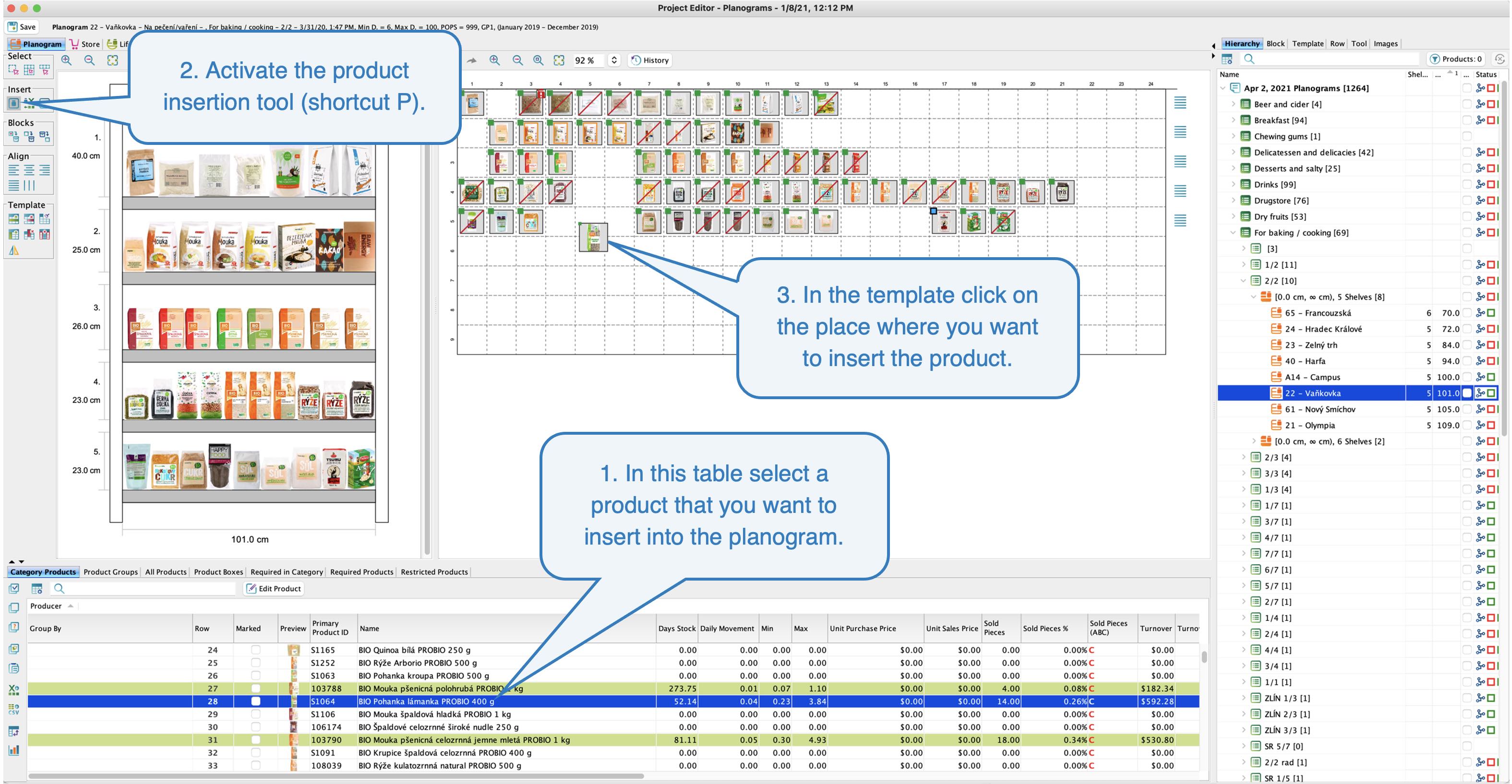
Task: Align products to the left
Action: 13,170
